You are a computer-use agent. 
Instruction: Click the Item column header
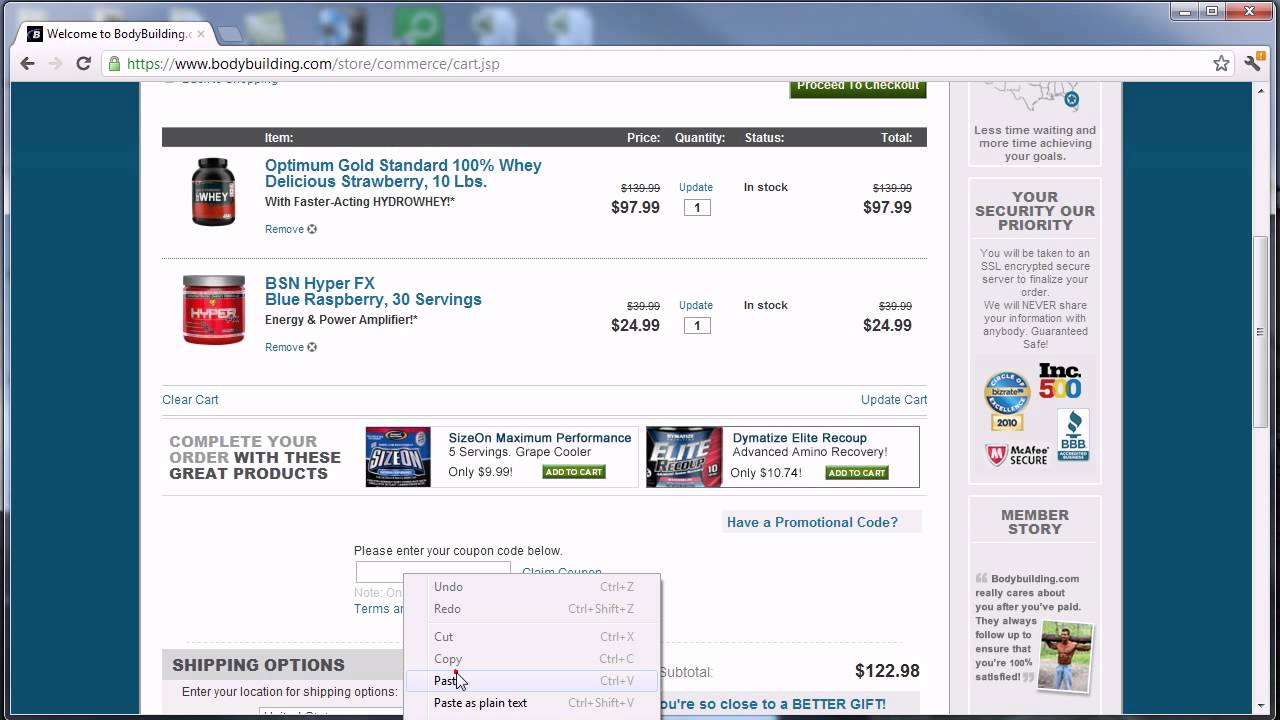[x=279, y=138]
